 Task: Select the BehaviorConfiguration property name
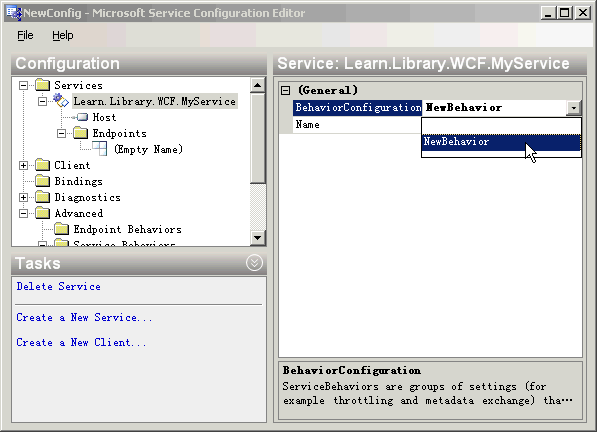click(358, 108)
